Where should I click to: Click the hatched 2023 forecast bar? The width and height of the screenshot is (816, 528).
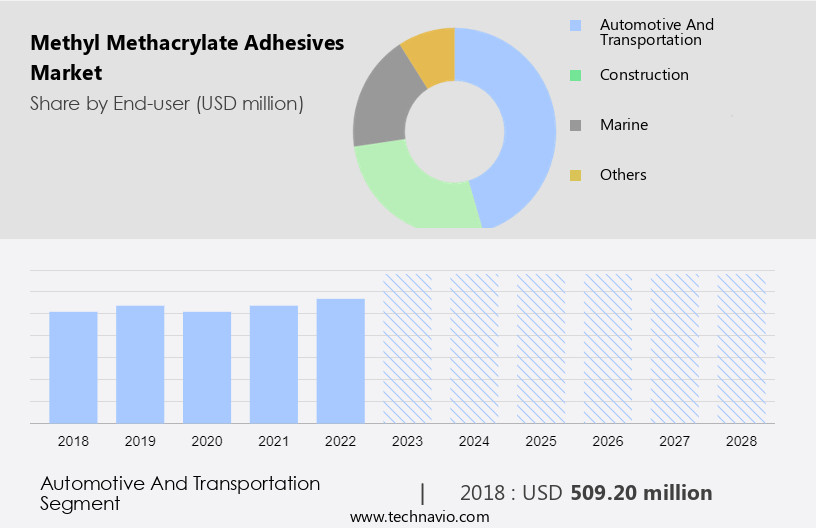[x=407, y=347]
